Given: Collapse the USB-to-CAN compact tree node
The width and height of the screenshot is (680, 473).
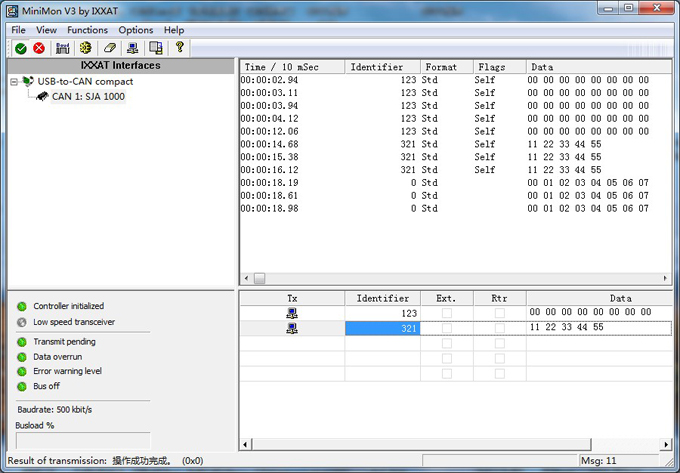Looking at the screenshot, I should (x=14, y=82).
